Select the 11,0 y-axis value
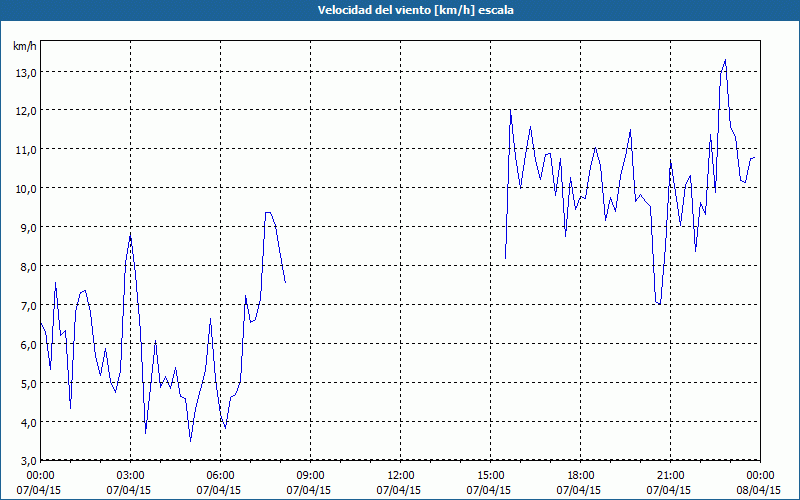This screenshot has height=500, width=800. (x=26, y=150)
